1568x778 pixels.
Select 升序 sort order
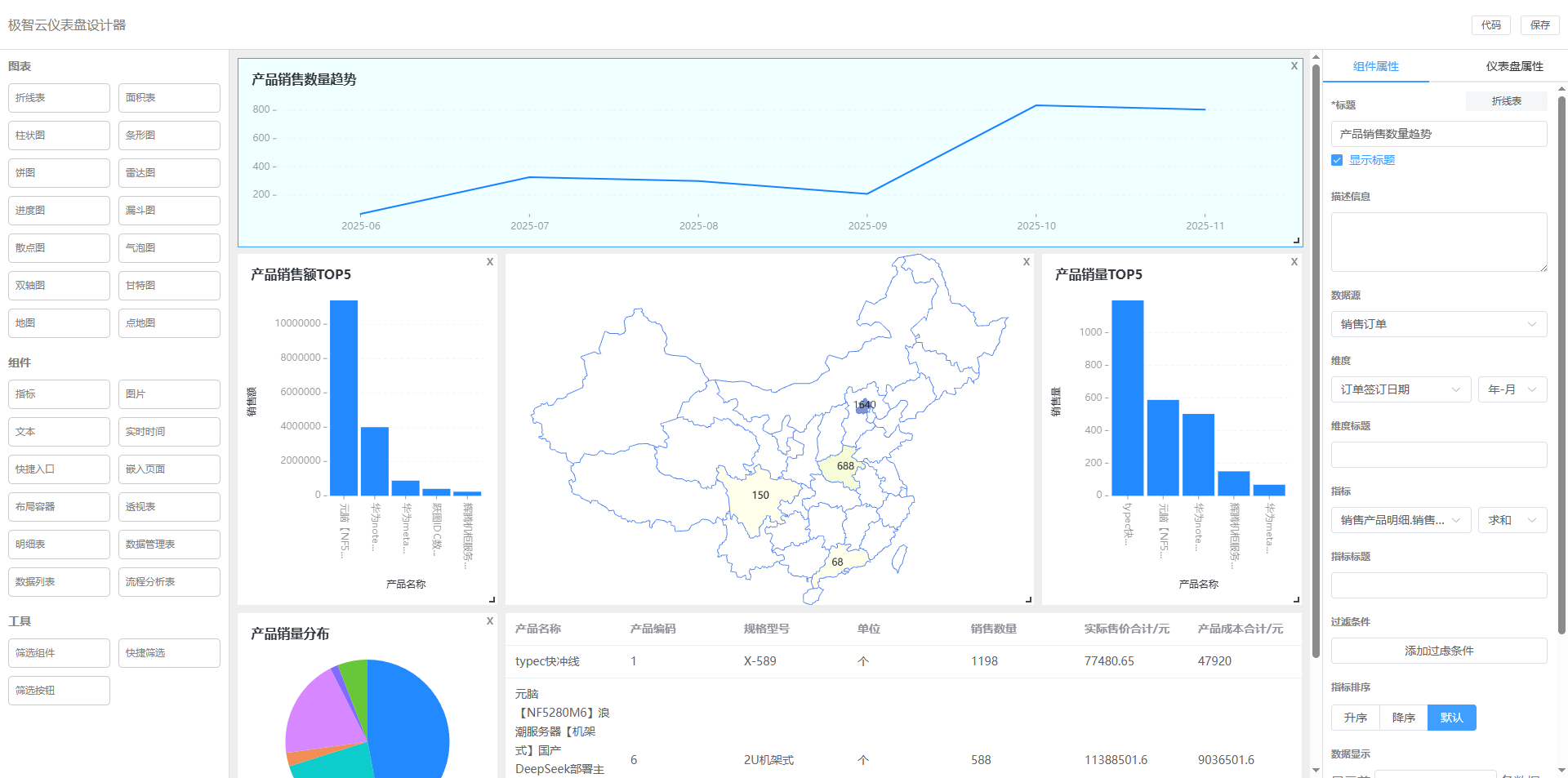click(1355, 718)
